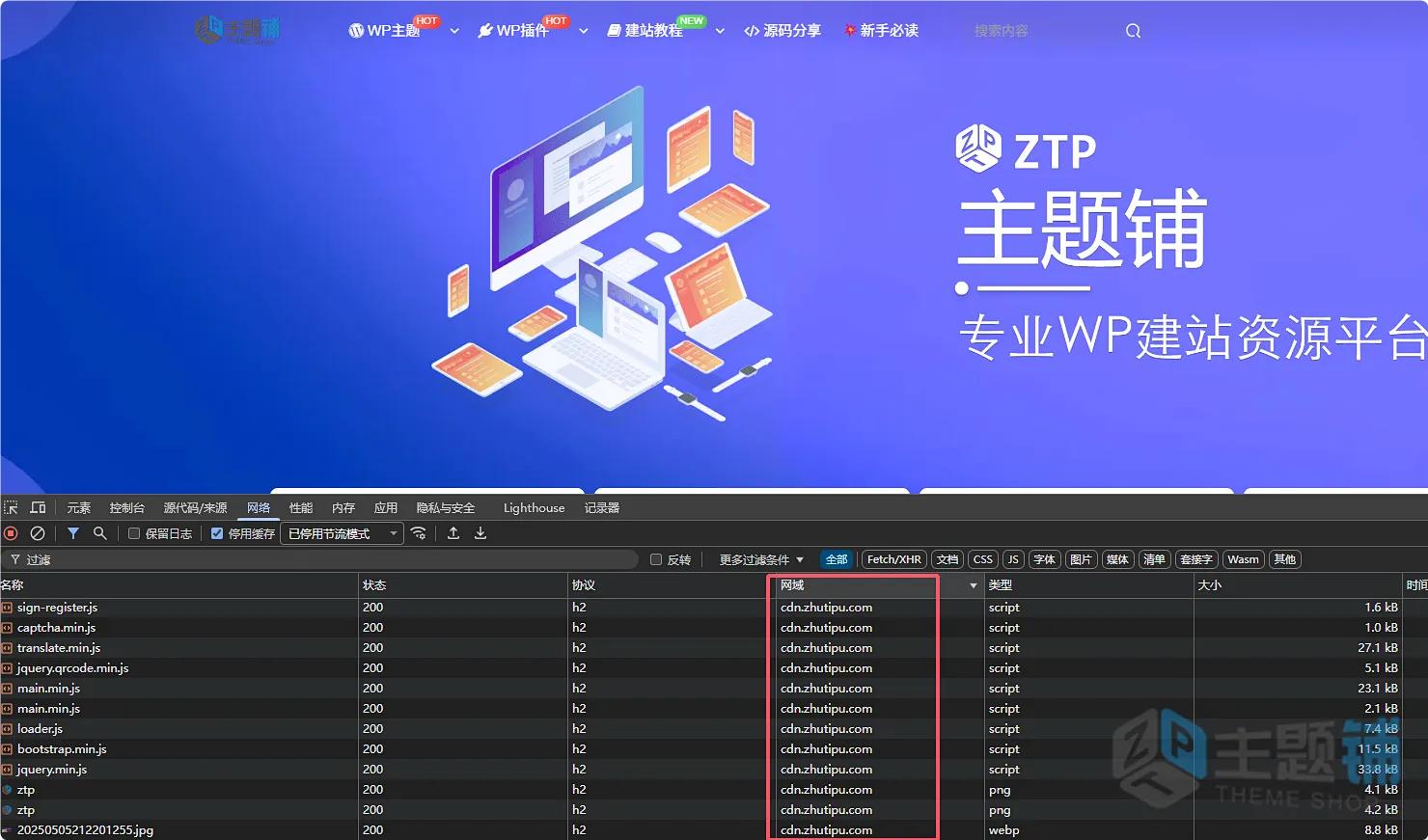Screen dimensions: 1428x840
Task: Filter requests by Fetch/XHR
Action: tap(894, 559)
